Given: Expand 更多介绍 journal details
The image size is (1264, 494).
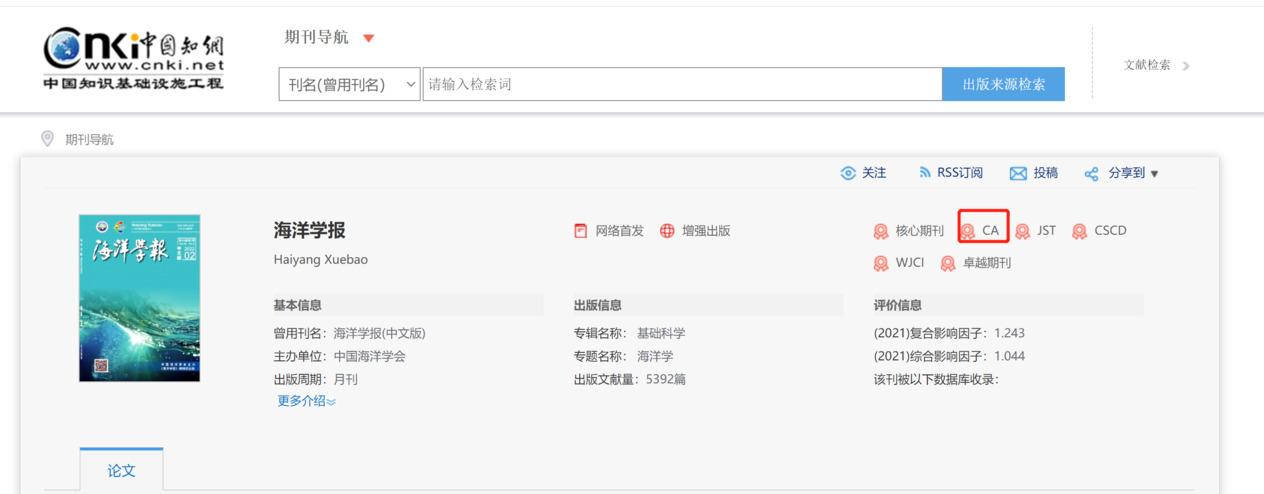Looking at the screenshot, I should pyautogui.click(x=306, y=401).
